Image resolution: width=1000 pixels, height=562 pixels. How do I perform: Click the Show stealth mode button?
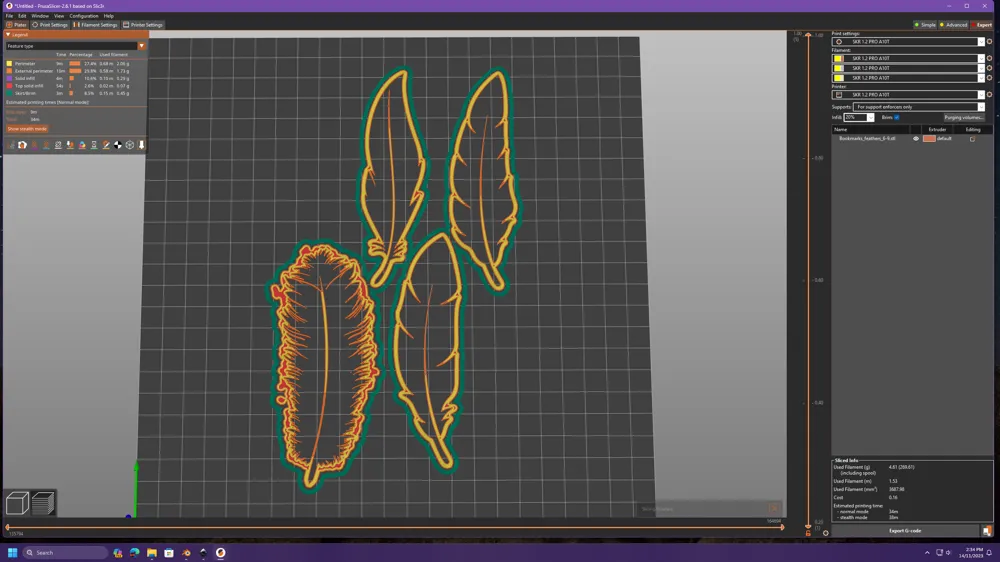pos(27,129)
